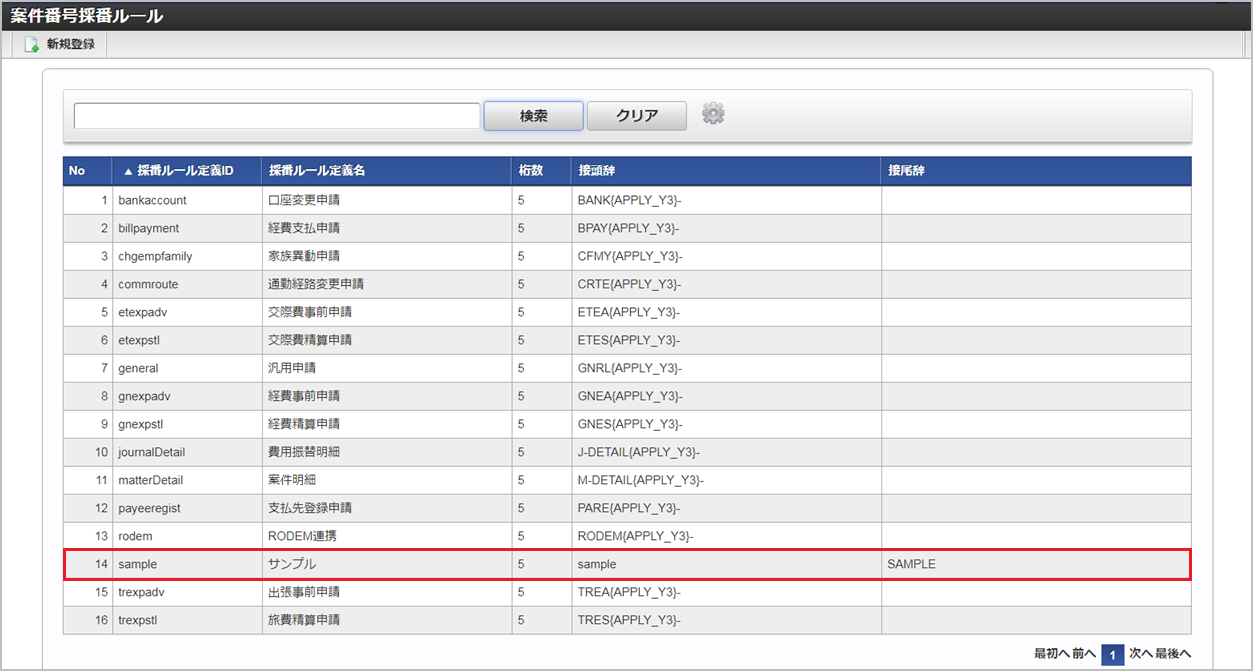The width and height of the screenshot is (1253, 671).
Task: Click the No column header
Action: point(77,171)
